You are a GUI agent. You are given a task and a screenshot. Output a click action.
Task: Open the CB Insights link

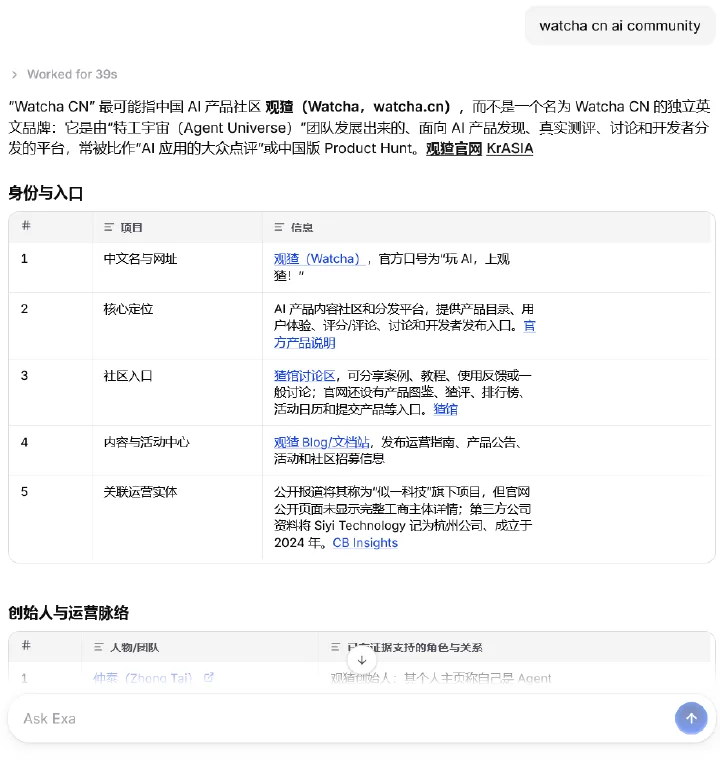[365, 542]
